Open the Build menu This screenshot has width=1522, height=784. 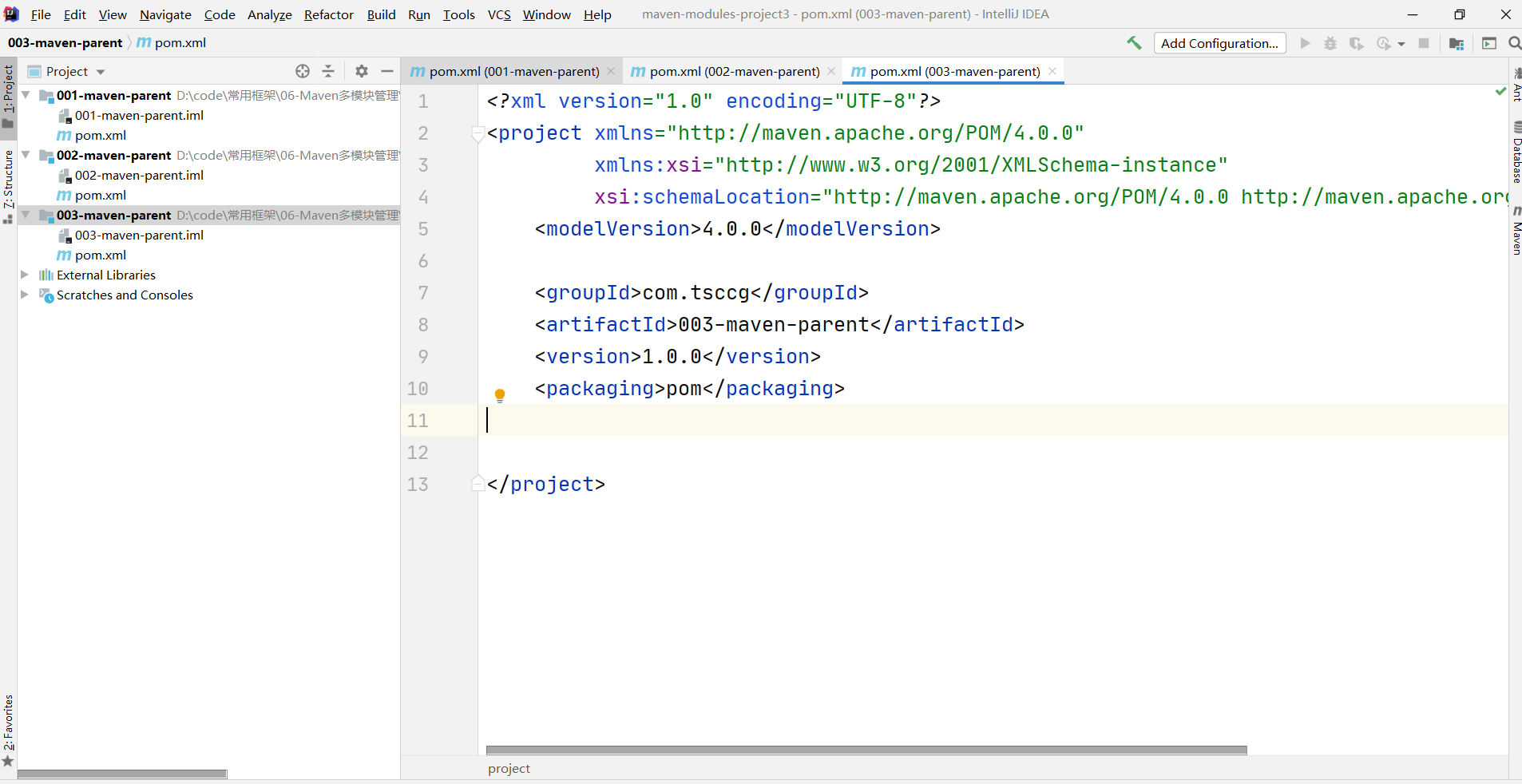(x=381, y=14)
